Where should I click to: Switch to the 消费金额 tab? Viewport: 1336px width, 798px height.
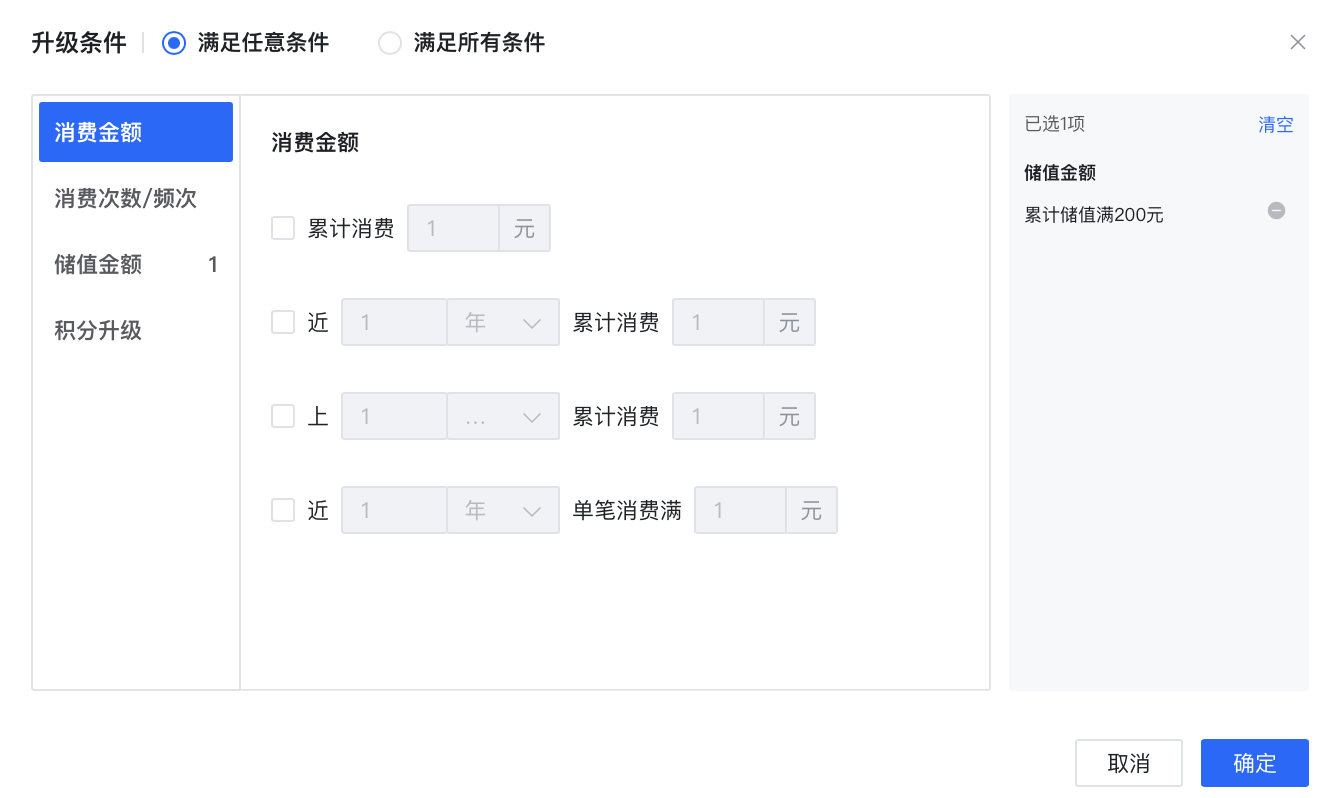pyautogui.click(x=136, y=132)
